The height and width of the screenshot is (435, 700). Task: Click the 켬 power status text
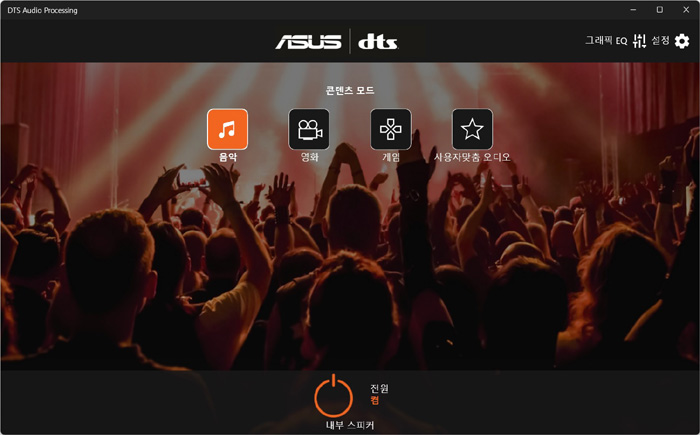[375, 400]
